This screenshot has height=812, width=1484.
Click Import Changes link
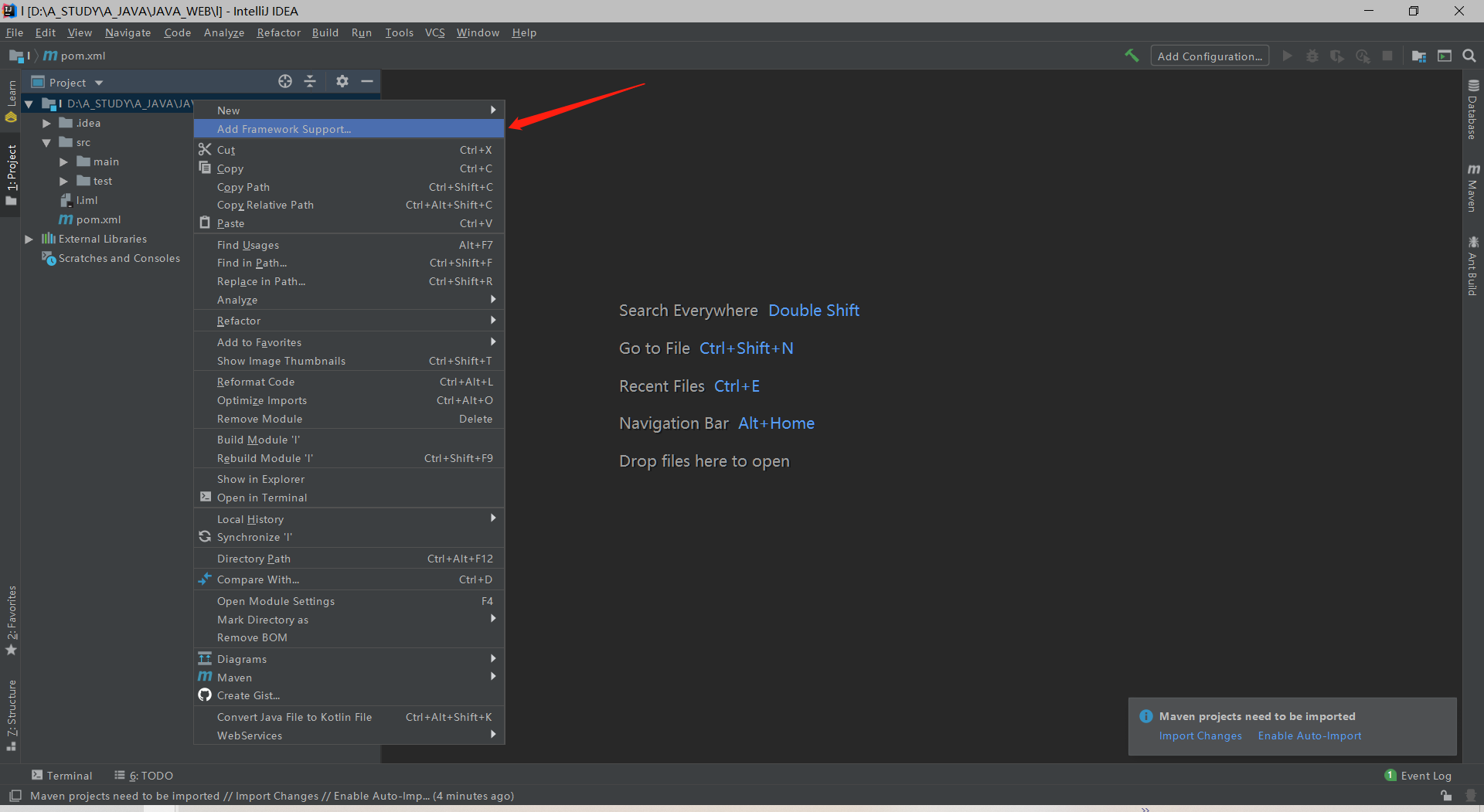pos(1200,736)
